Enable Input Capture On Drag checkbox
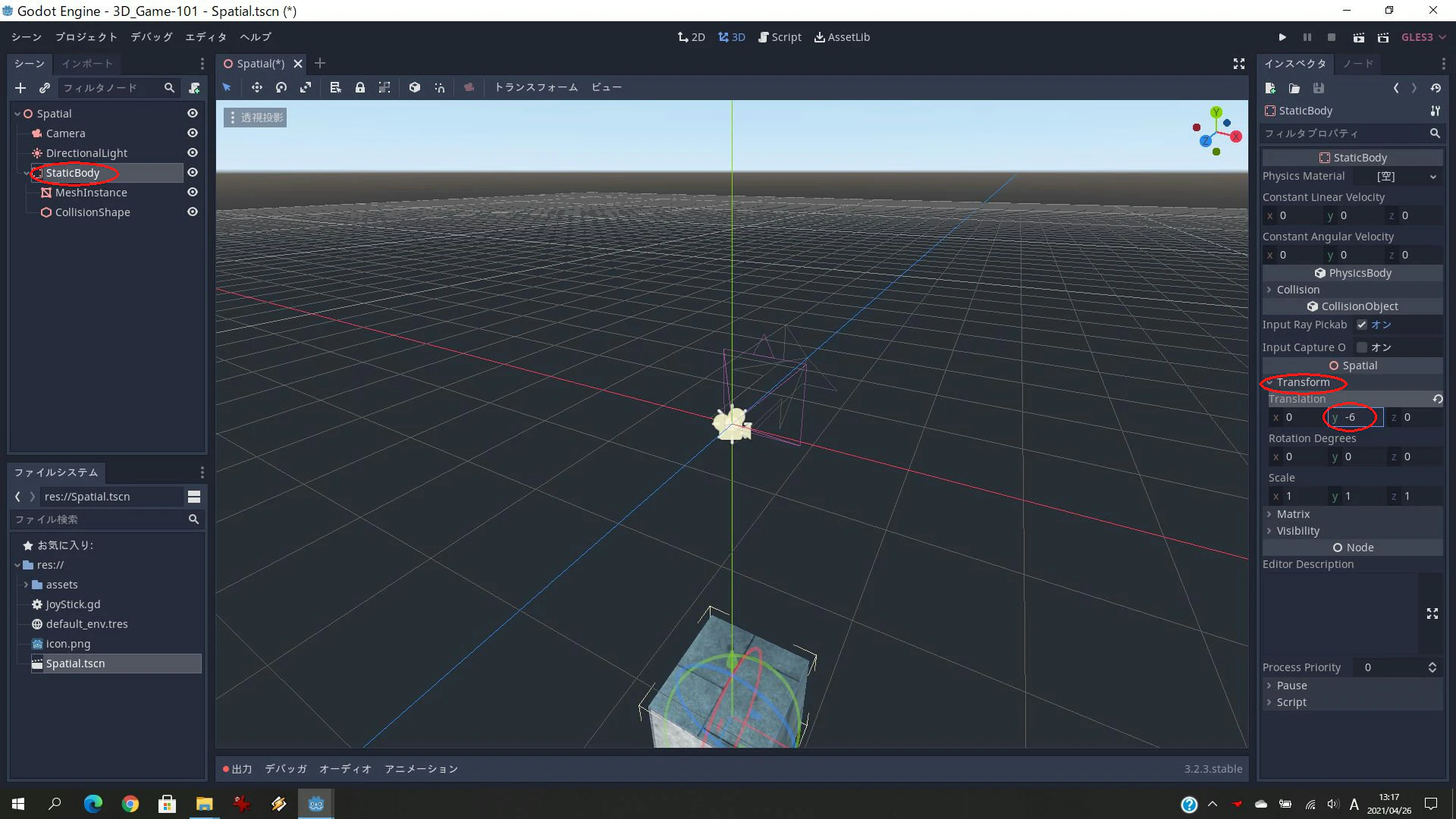 tap(1362, 347)
